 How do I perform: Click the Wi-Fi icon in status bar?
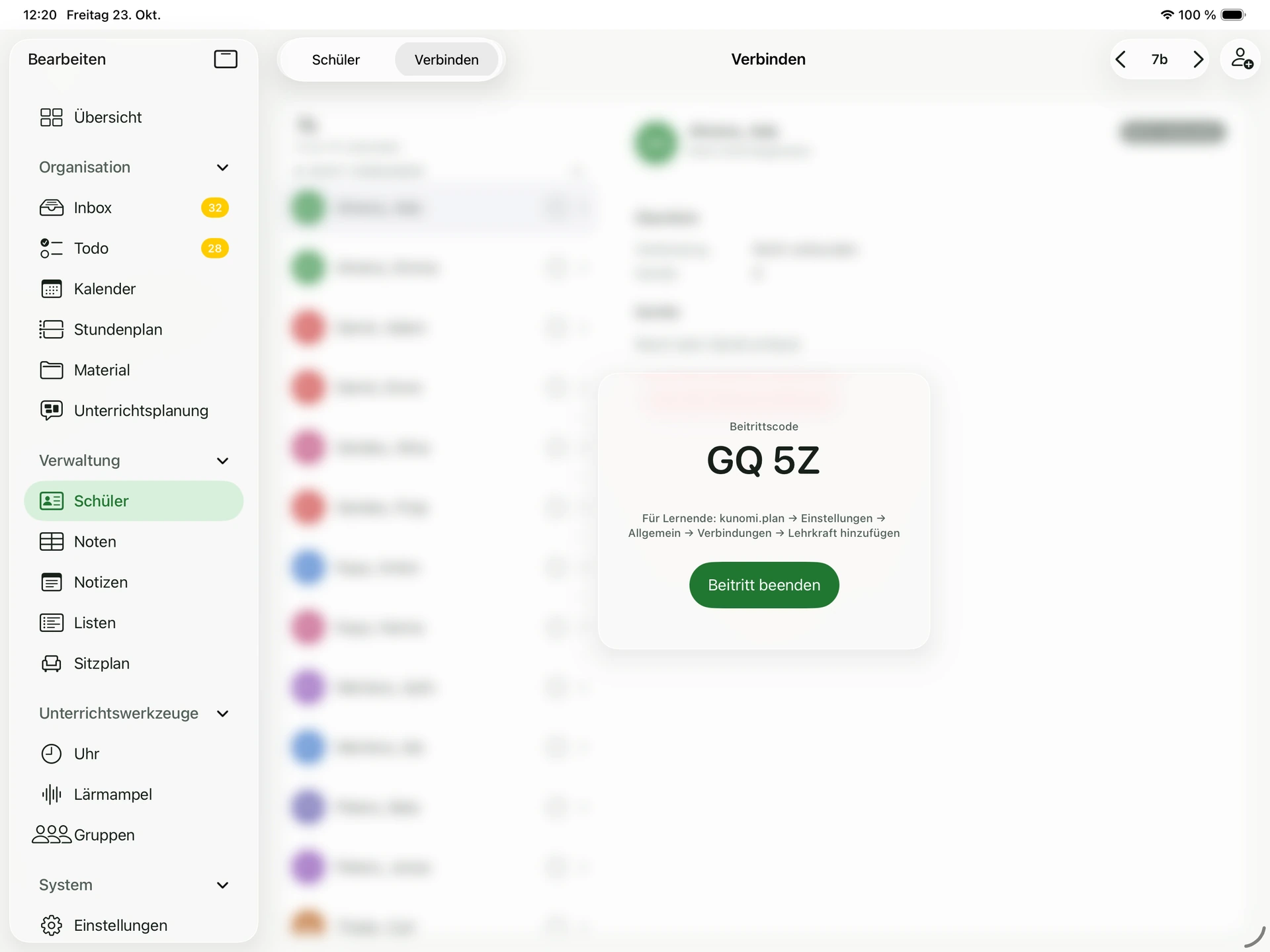pyautogui.click(x=1167, y=15)
